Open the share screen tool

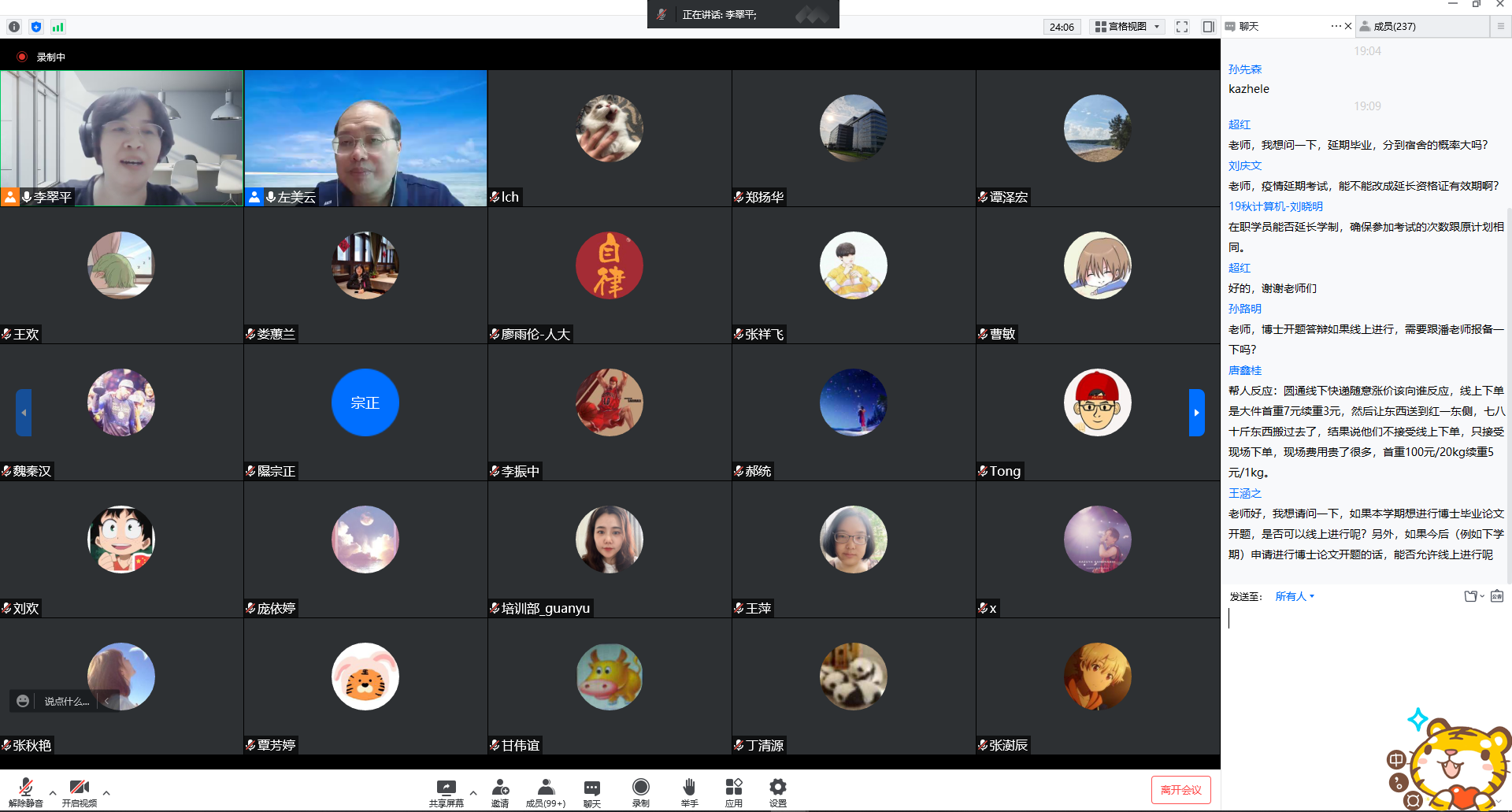[446, 791]
